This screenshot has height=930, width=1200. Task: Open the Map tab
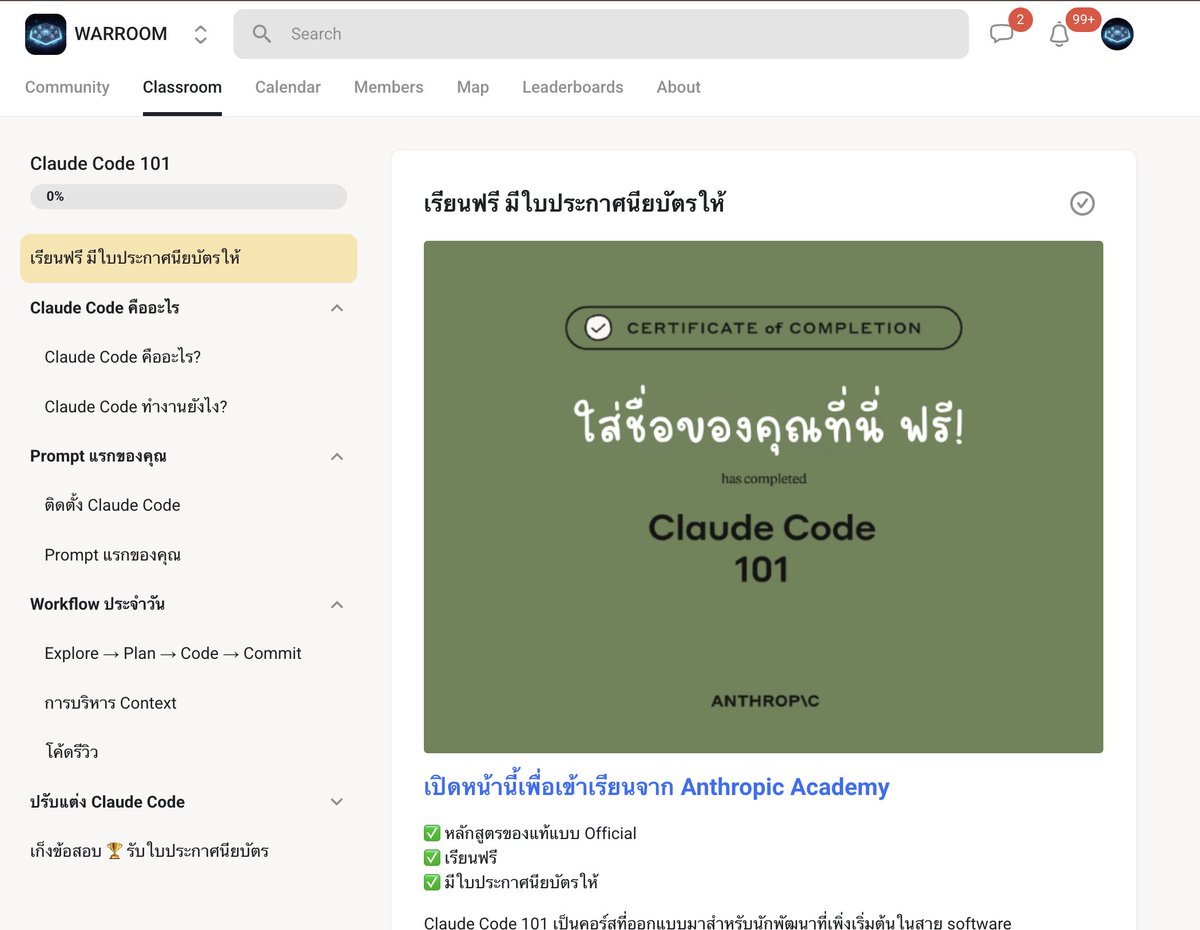pyautogui.click(x=473, y=87)
